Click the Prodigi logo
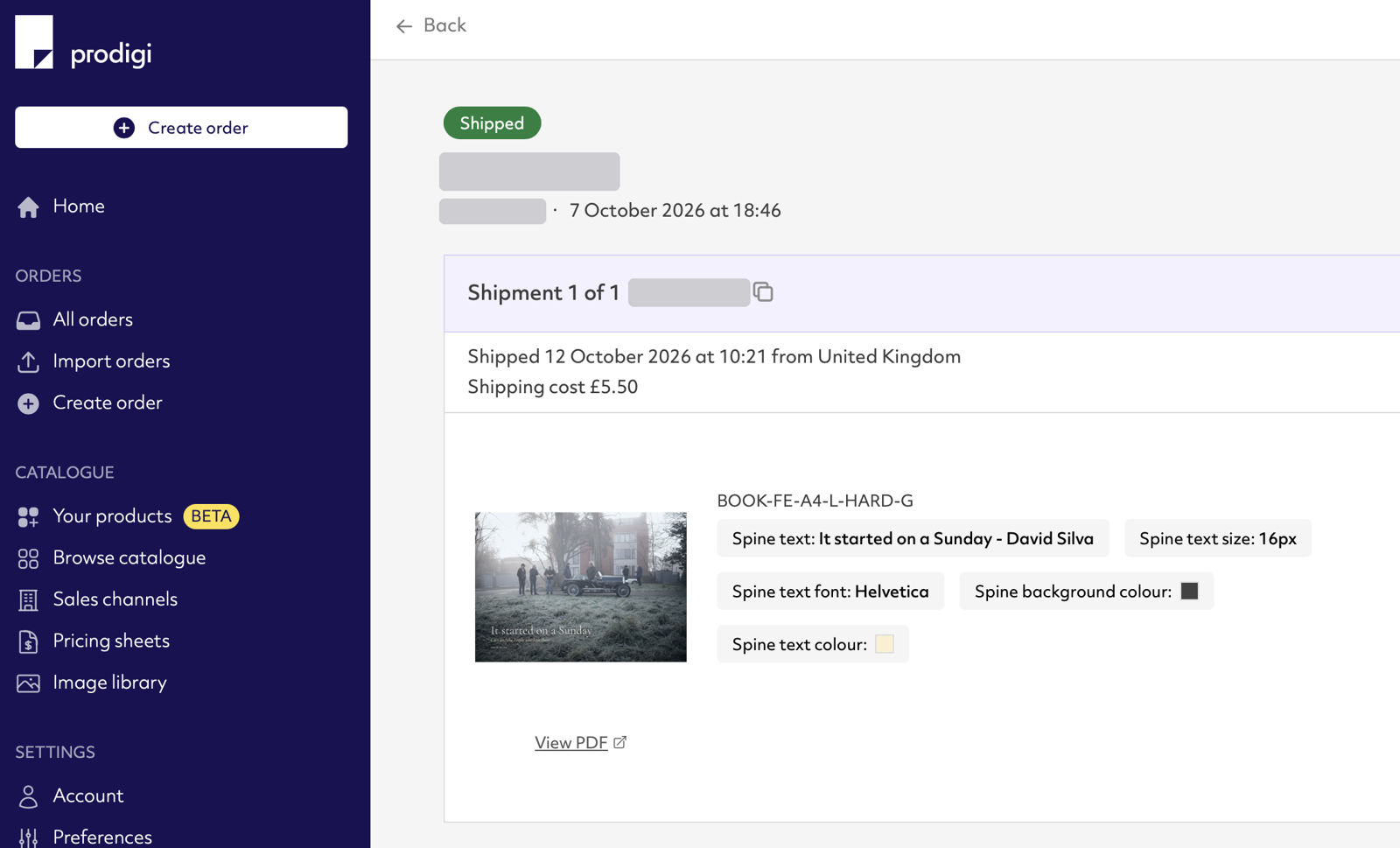1400x848 pixels. [83, 42]
